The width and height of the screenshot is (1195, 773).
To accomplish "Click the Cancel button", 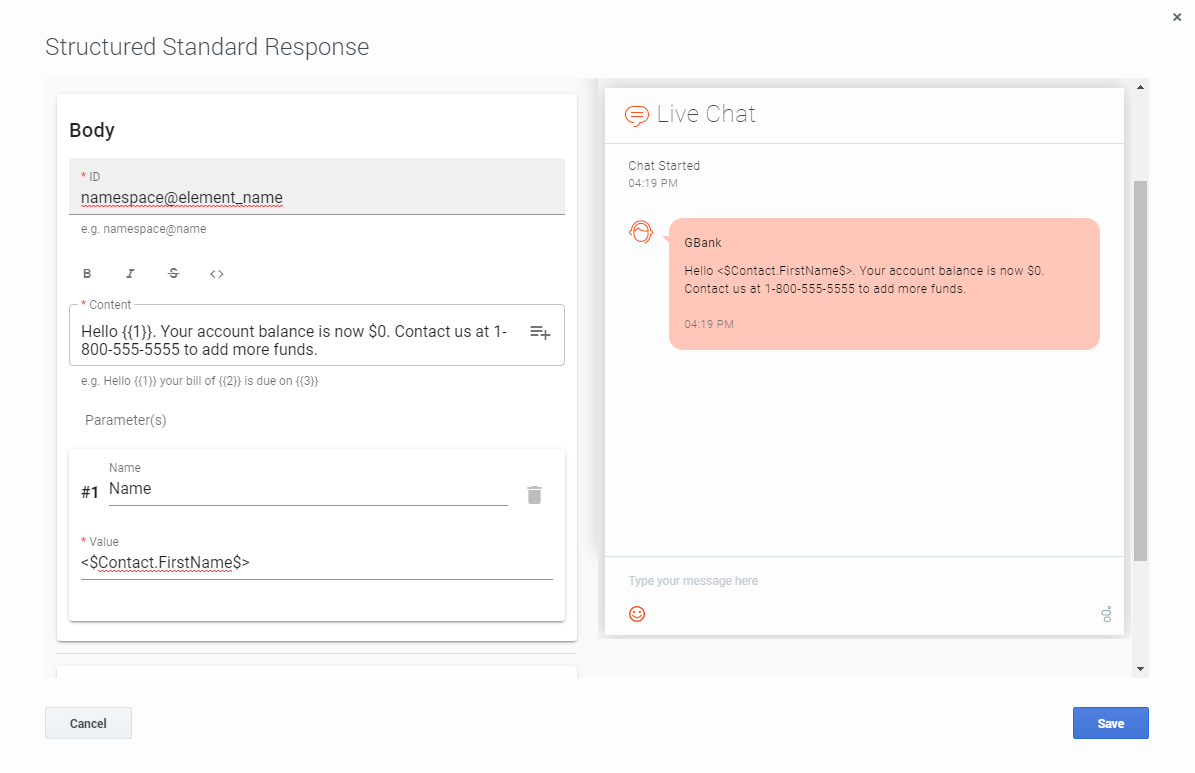I will pos(88,723).
